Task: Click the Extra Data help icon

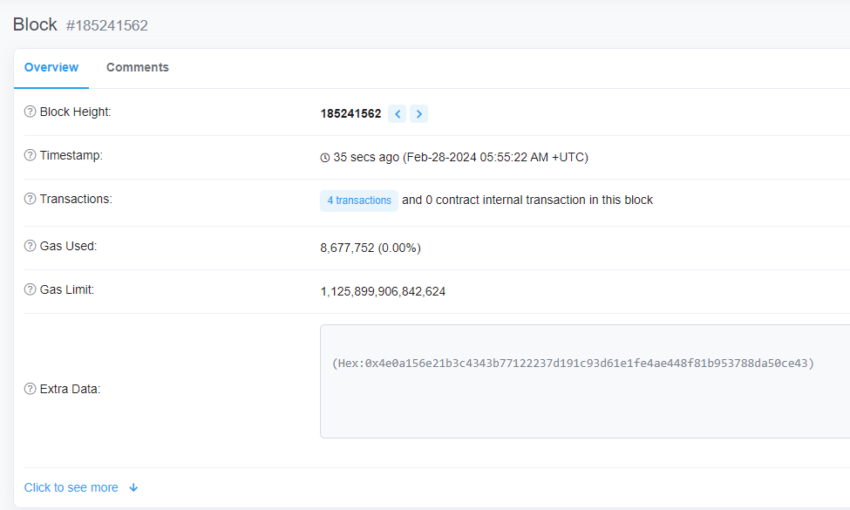Action: [30, 389]
